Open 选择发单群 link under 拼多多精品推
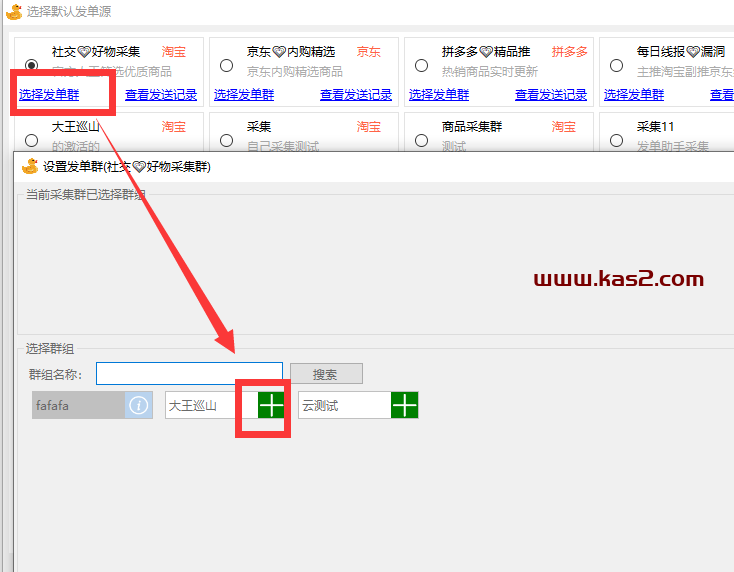 [x=439, y=95]
